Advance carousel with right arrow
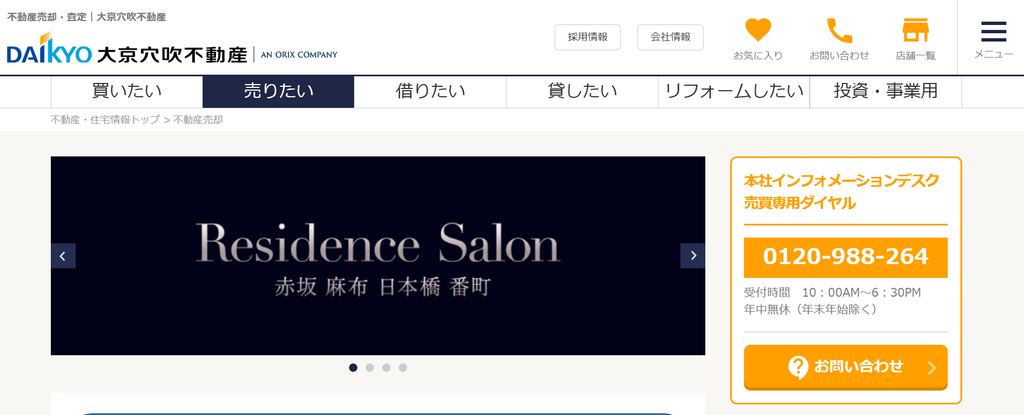 click(x=692, y=256)
